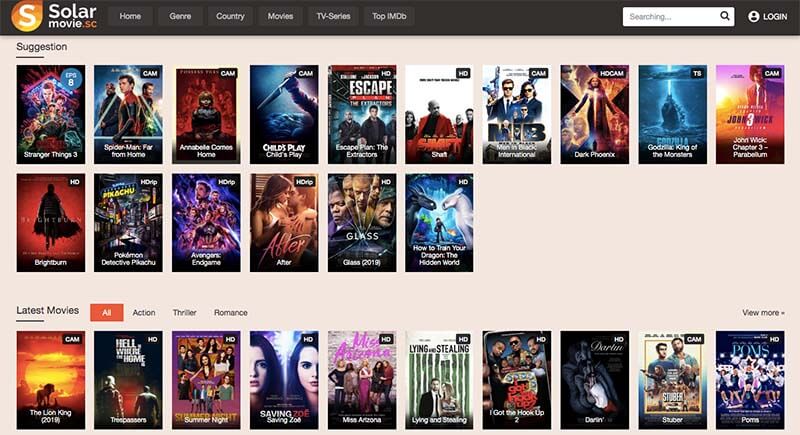Click EPS 8 badge on Stranger Things 3
The height and width of the screenshot is (435, 800).
pyautogui.click(x=71, y=79)
